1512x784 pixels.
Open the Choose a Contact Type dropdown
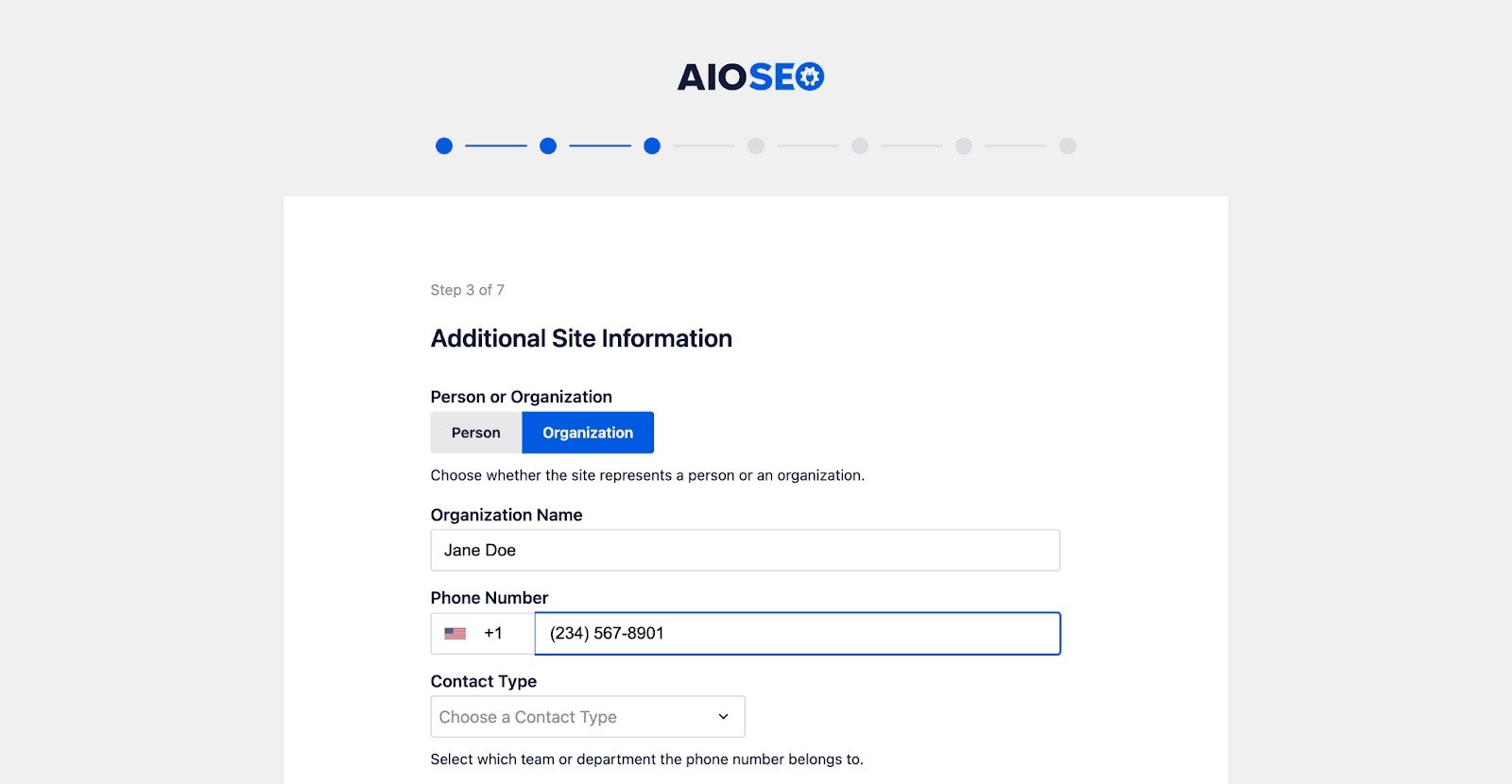[x=587, y=717]
